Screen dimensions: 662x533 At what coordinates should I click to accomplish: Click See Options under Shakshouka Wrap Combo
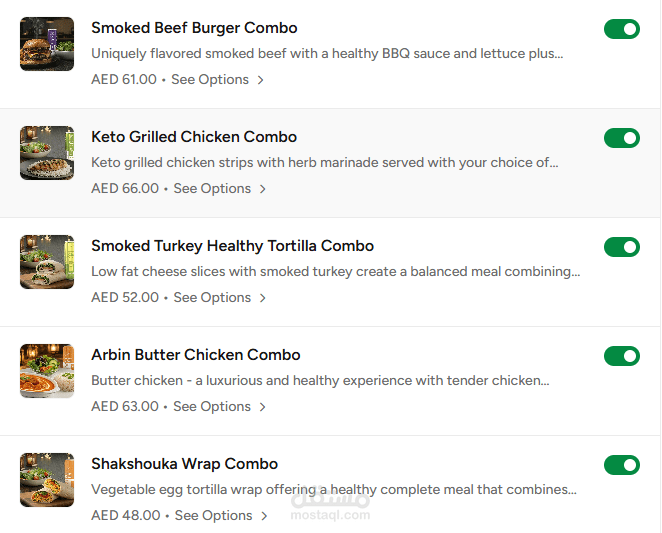pyautogui.click(x=213, y=516)
